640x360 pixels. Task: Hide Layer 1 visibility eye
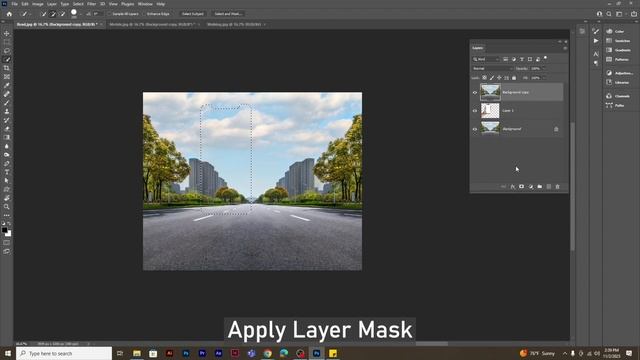(475, 111)
